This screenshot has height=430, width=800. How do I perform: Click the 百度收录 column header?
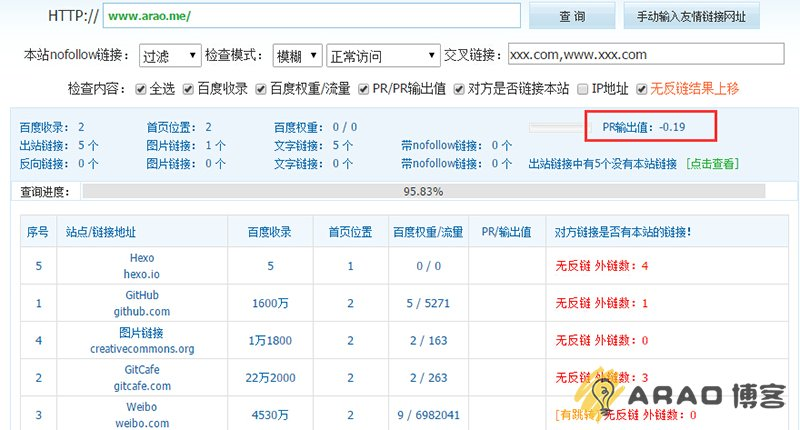pyautogui.click(x=270, y=232)
